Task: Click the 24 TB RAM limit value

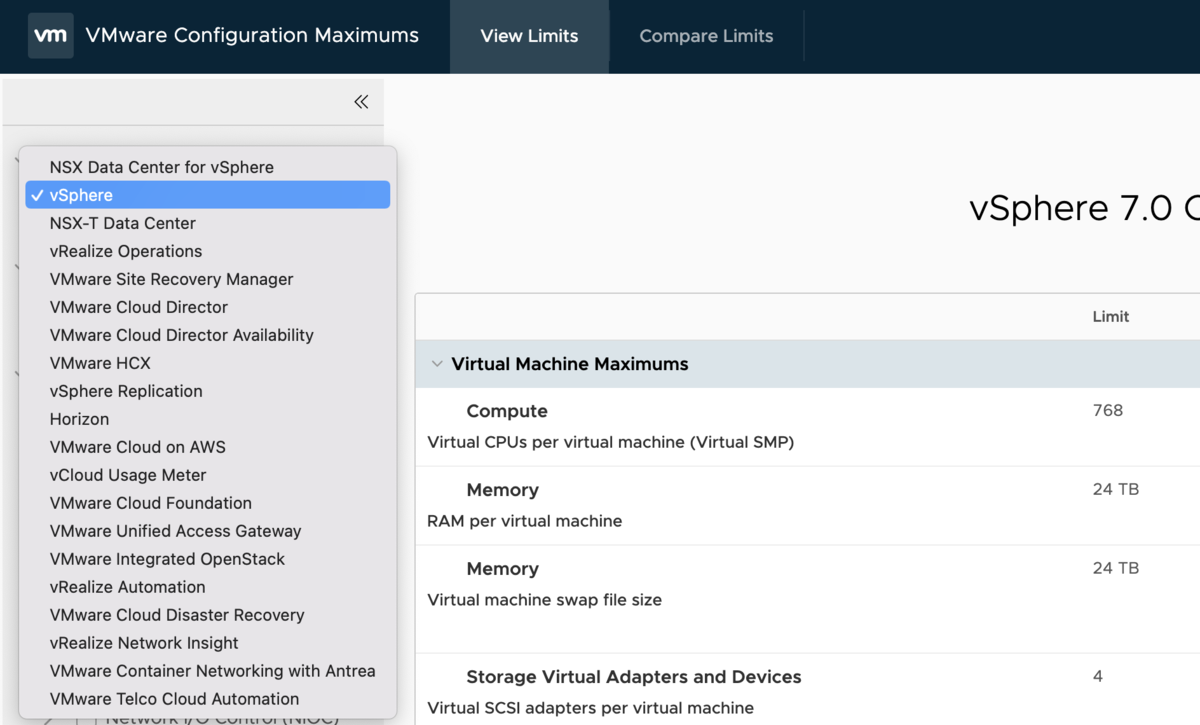Action: 1116,489
